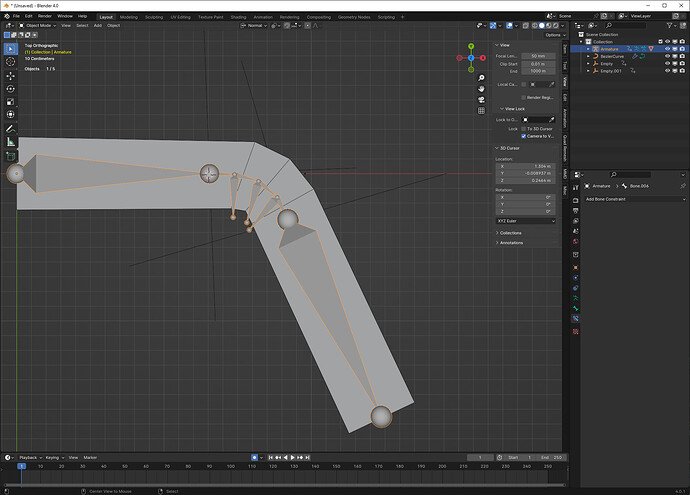Open the timeline Playback menu

[x=30, y=458]
